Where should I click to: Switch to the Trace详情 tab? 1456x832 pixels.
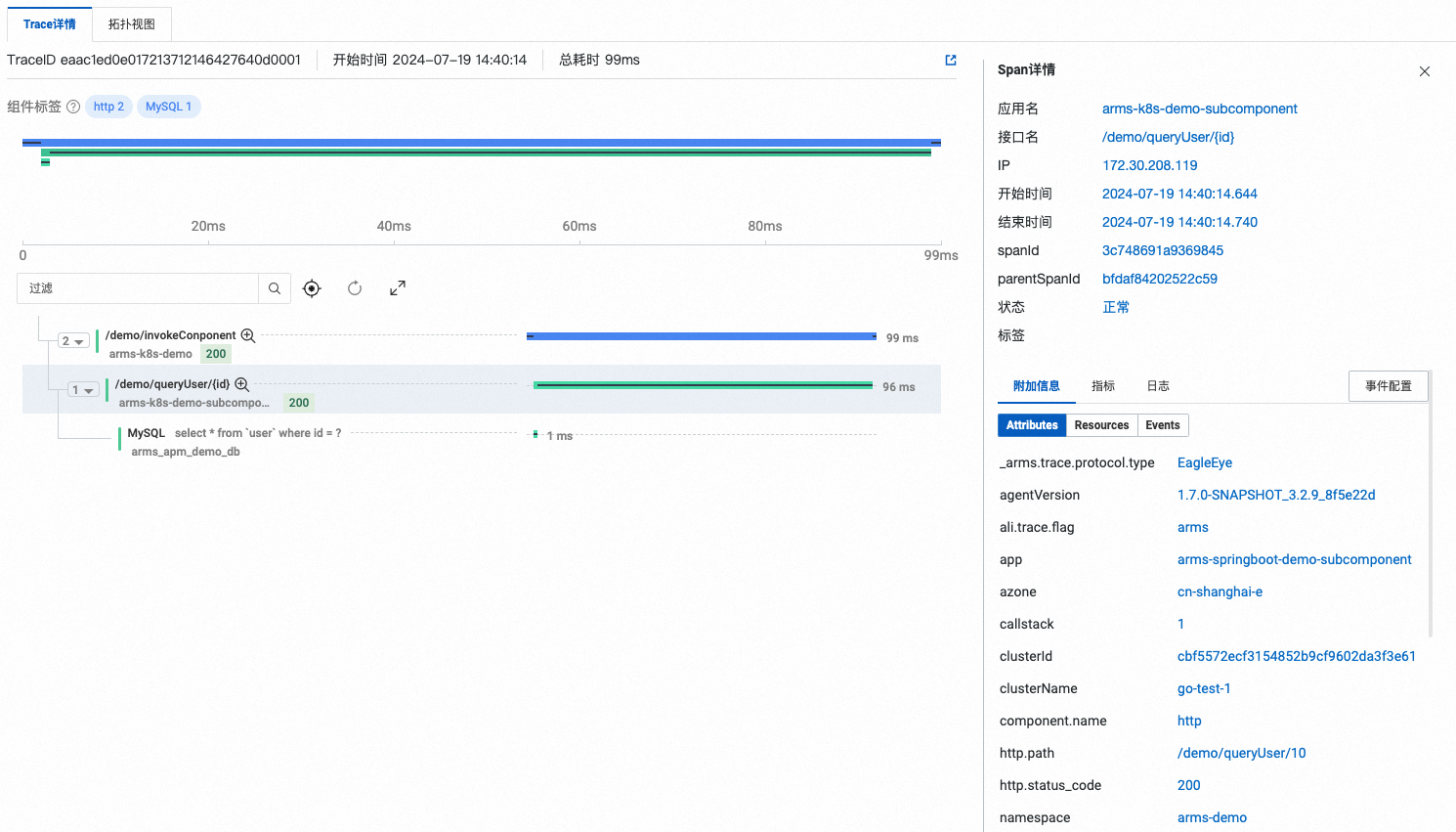point(50,24)
